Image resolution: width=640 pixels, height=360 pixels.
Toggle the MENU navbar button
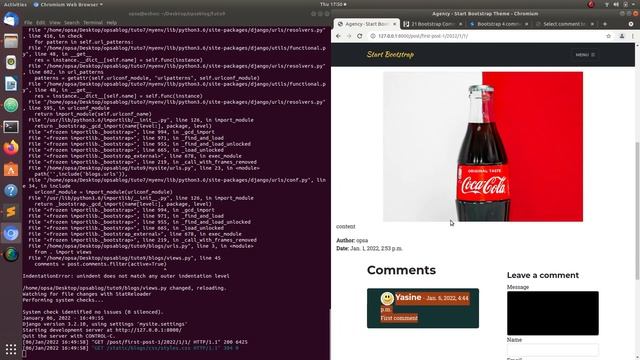coord(585,55)
